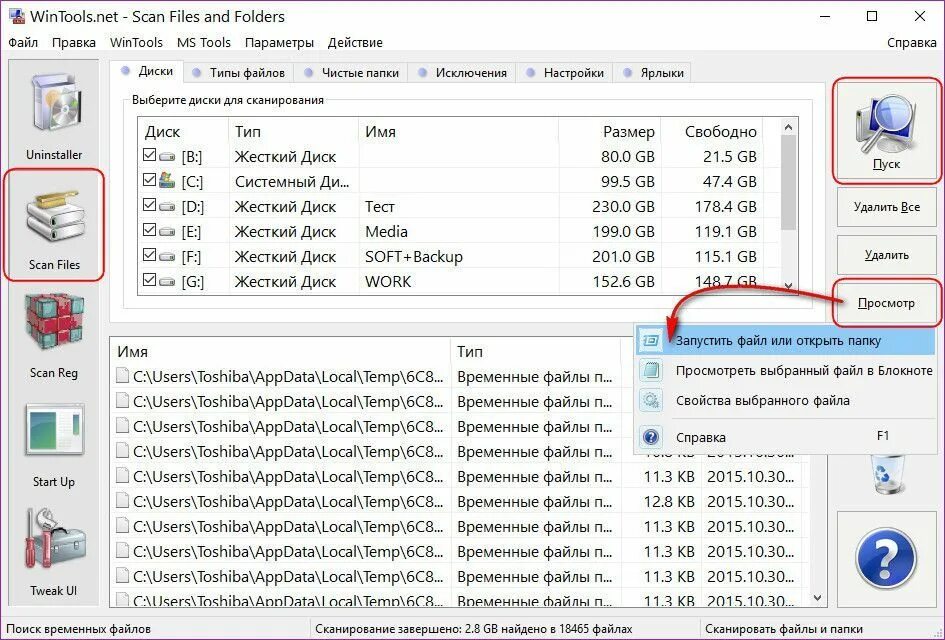This screenshot has height=640, width=945.
Task: Sort results by Тип column header
Action: tap(535, 351)
